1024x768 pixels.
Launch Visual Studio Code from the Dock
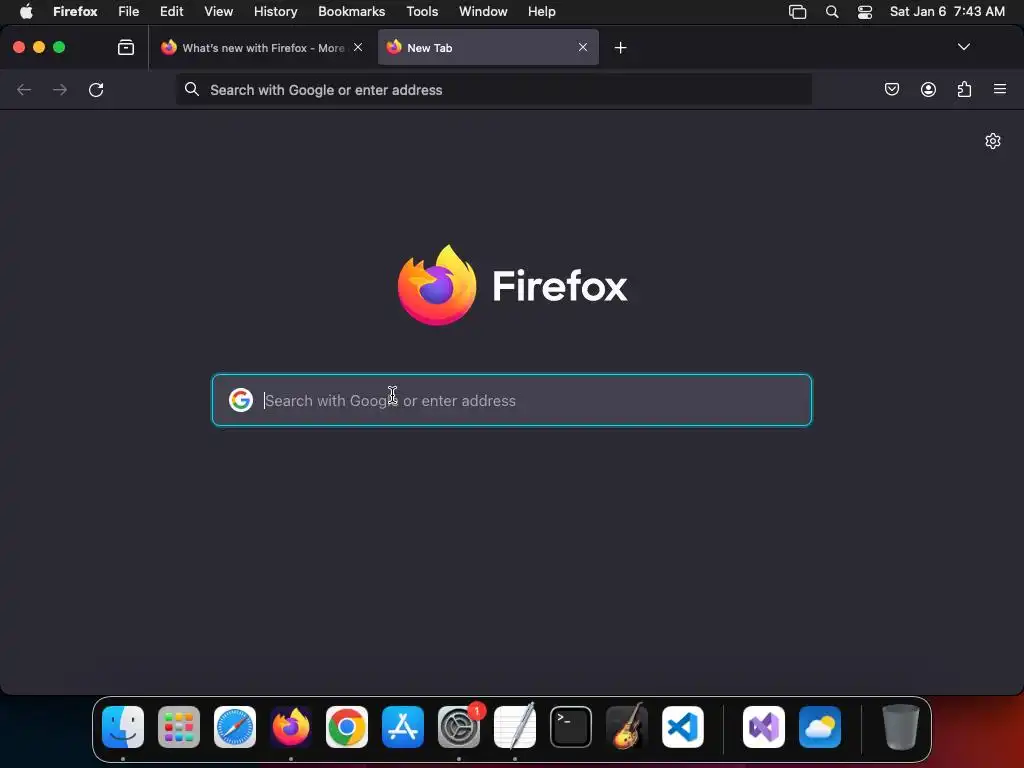[682, 727]
